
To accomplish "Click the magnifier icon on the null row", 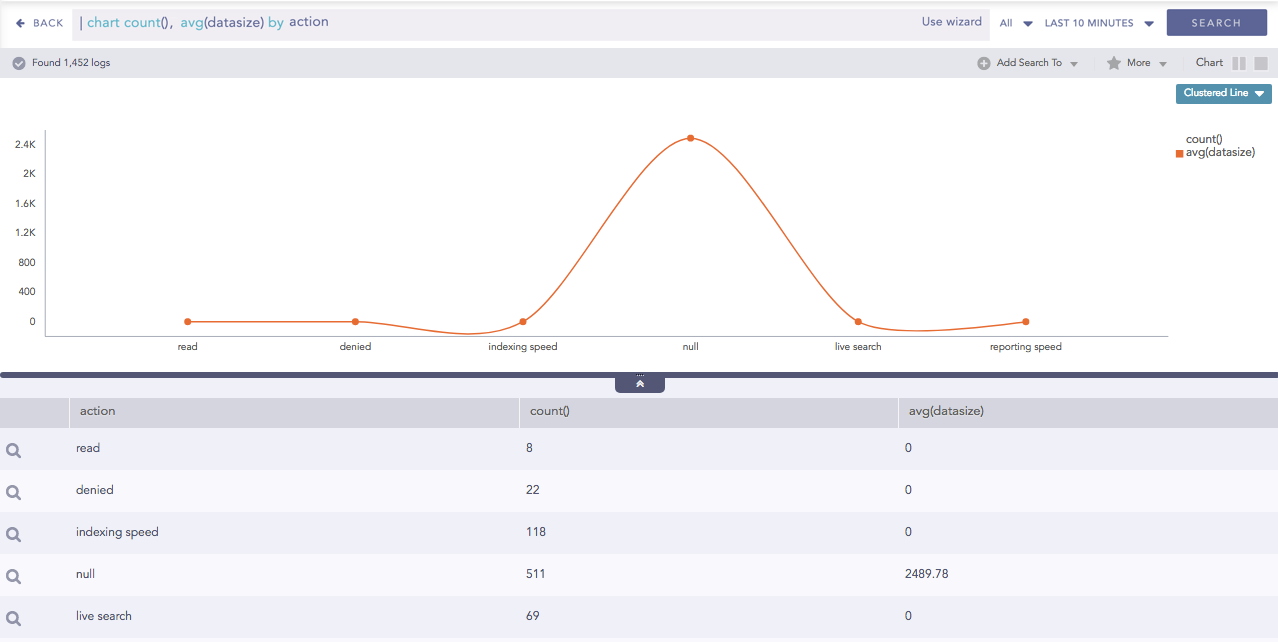I will pyautogui.click(x=13, y=575).
